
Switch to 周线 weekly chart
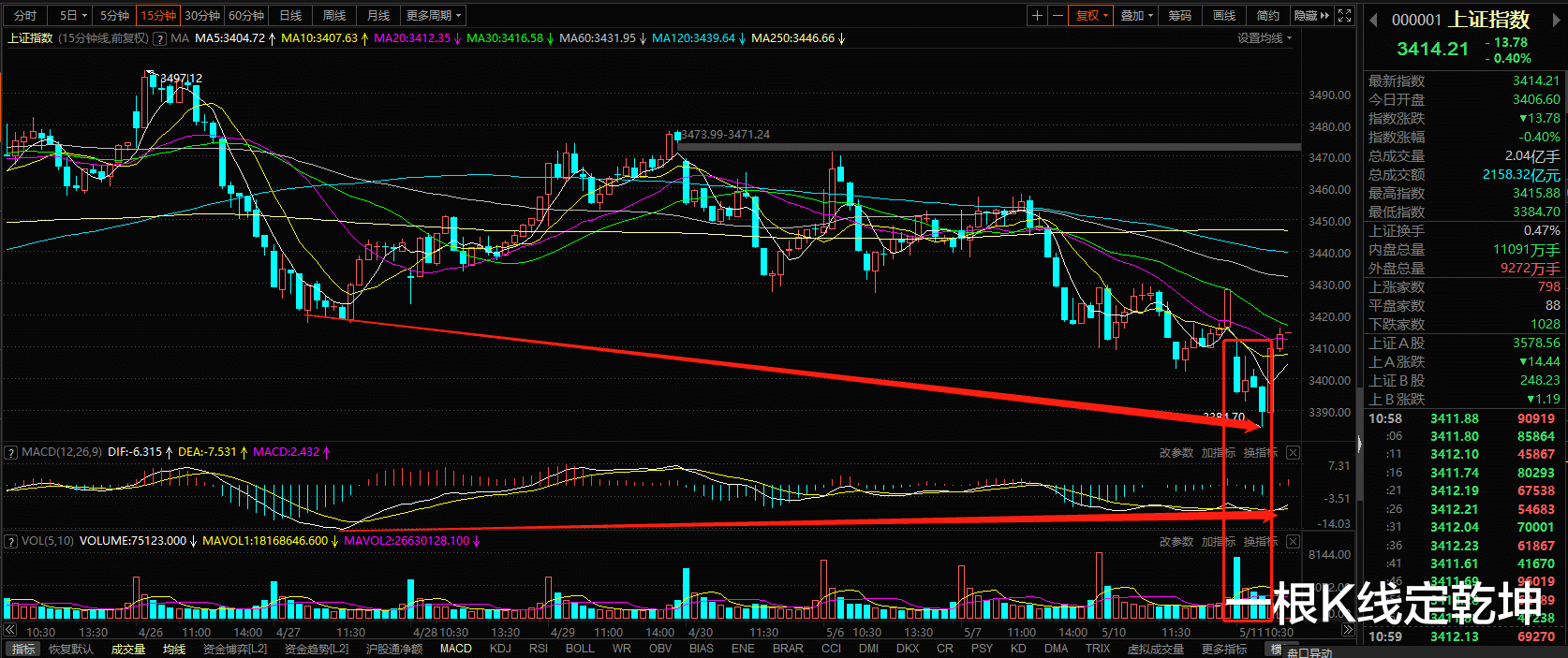(334, 16)
